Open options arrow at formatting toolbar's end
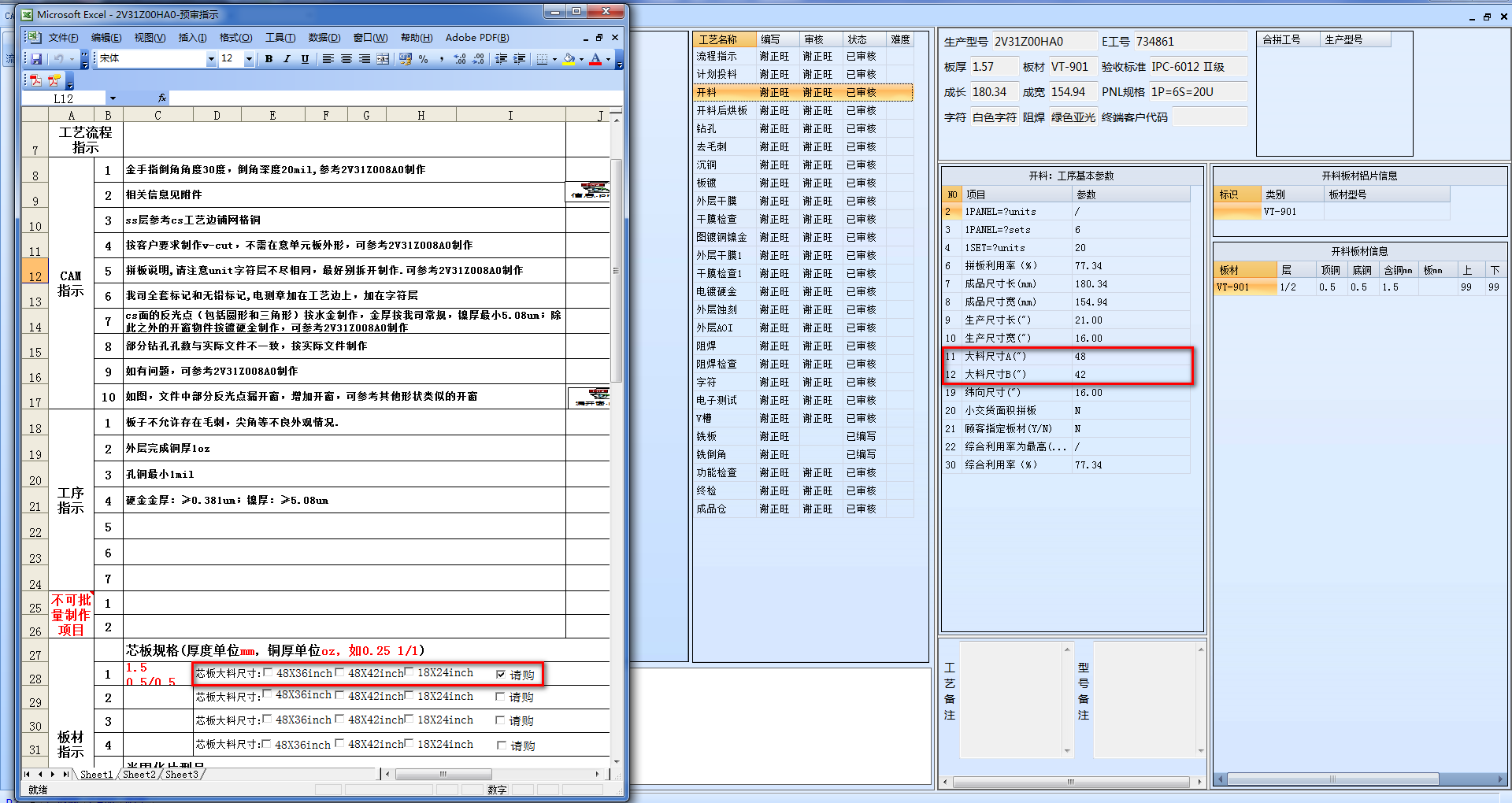1512x803 pixels. tap(620, 59)
